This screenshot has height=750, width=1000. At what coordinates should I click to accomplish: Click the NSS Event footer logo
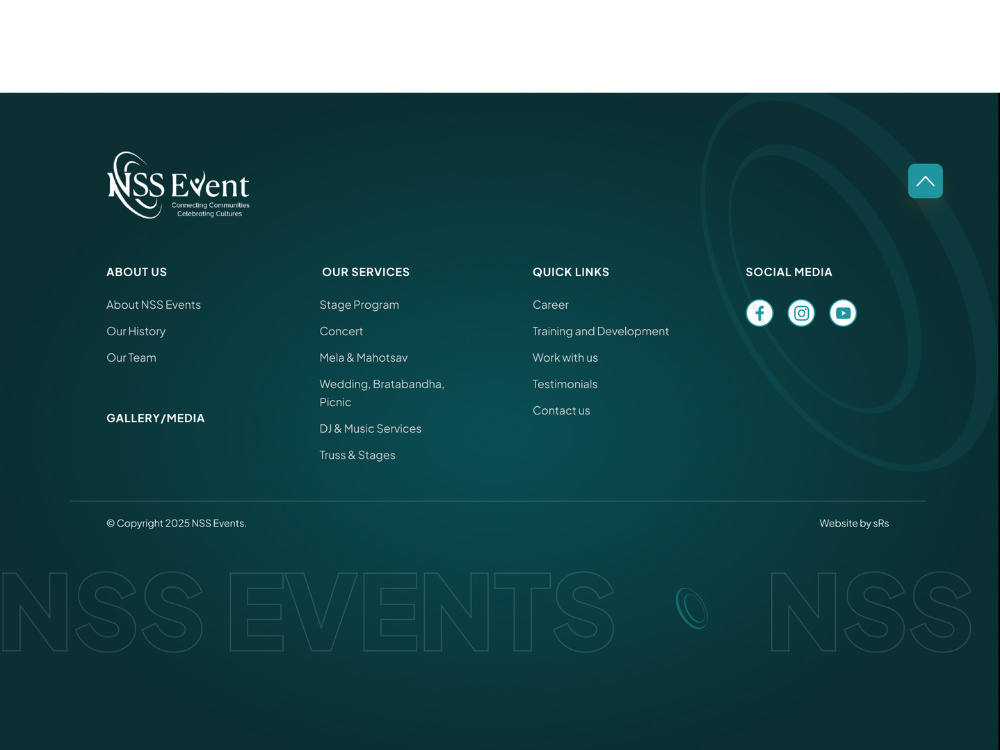point(179,185)
